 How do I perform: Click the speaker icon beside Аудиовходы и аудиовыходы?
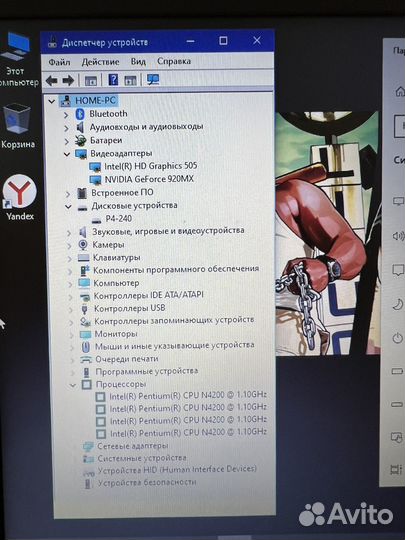80,127
